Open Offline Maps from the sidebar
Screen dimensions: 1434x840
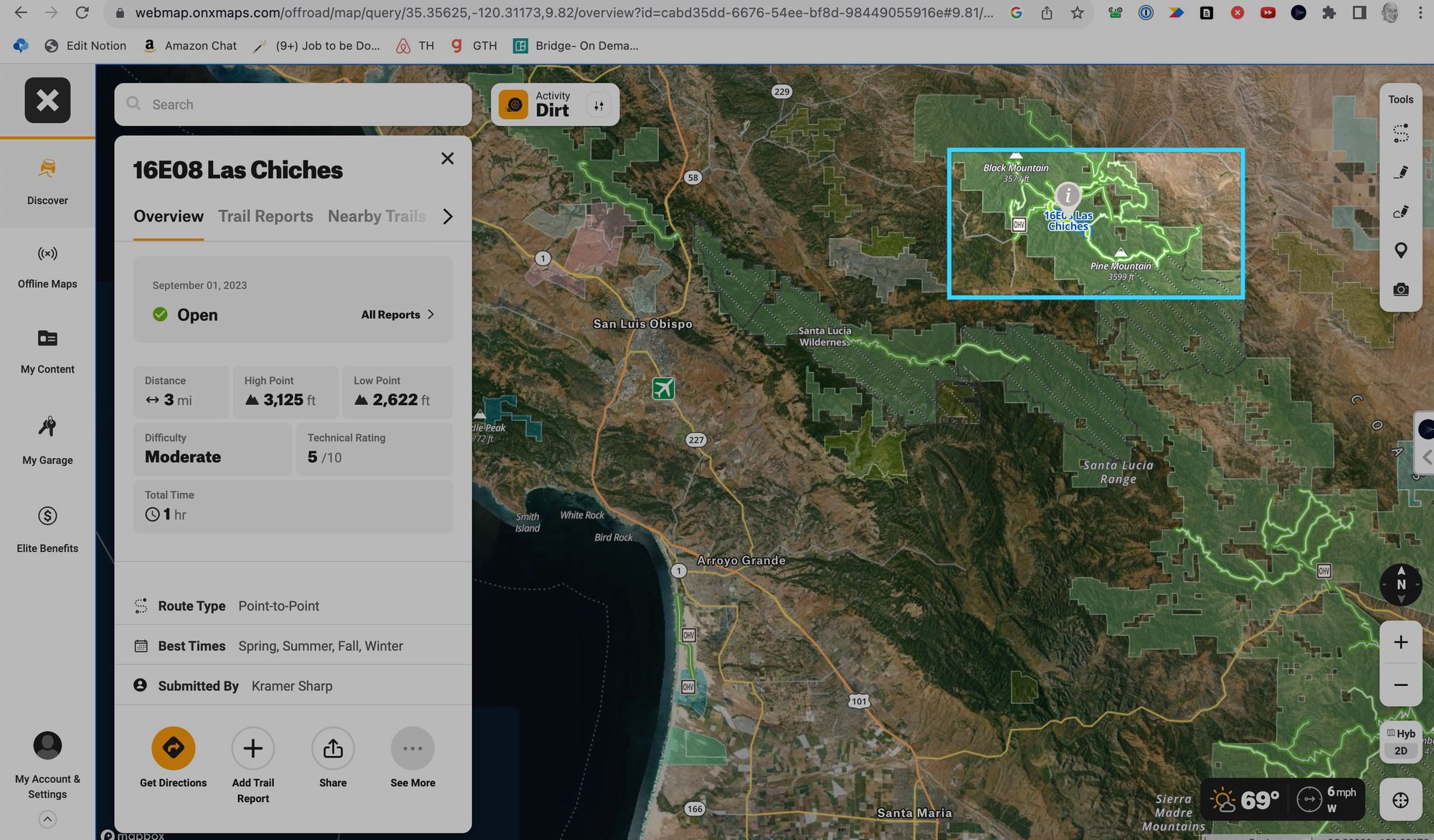pos(47,267)
